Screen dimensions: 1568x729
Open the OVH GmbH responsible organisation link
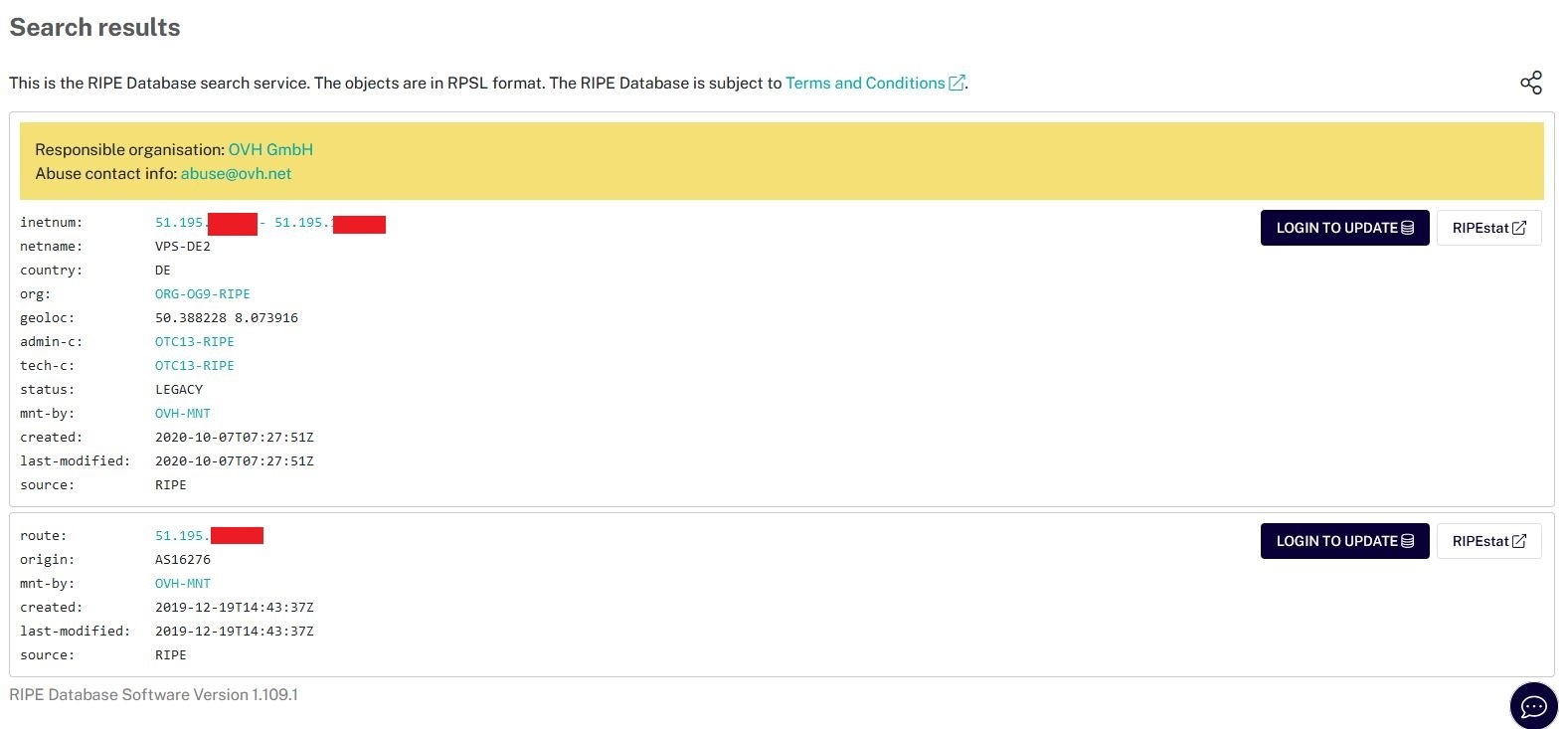[x=270, y=149]
